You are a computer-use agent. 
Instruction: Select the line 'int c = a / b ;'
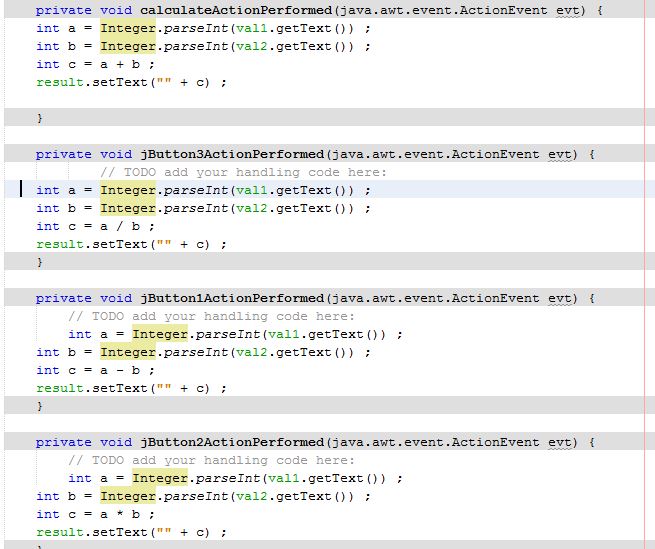[95, 226]
